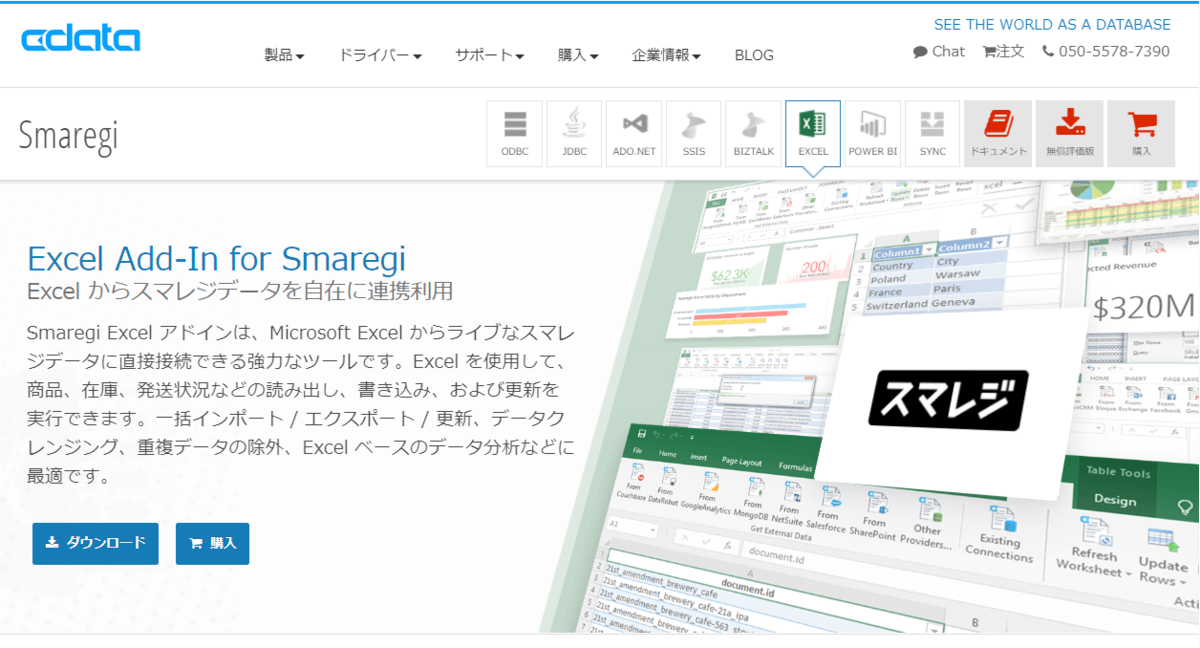Open the 注文 cart link
This screenshot has height=648, width=1200.
(1004, 51)
